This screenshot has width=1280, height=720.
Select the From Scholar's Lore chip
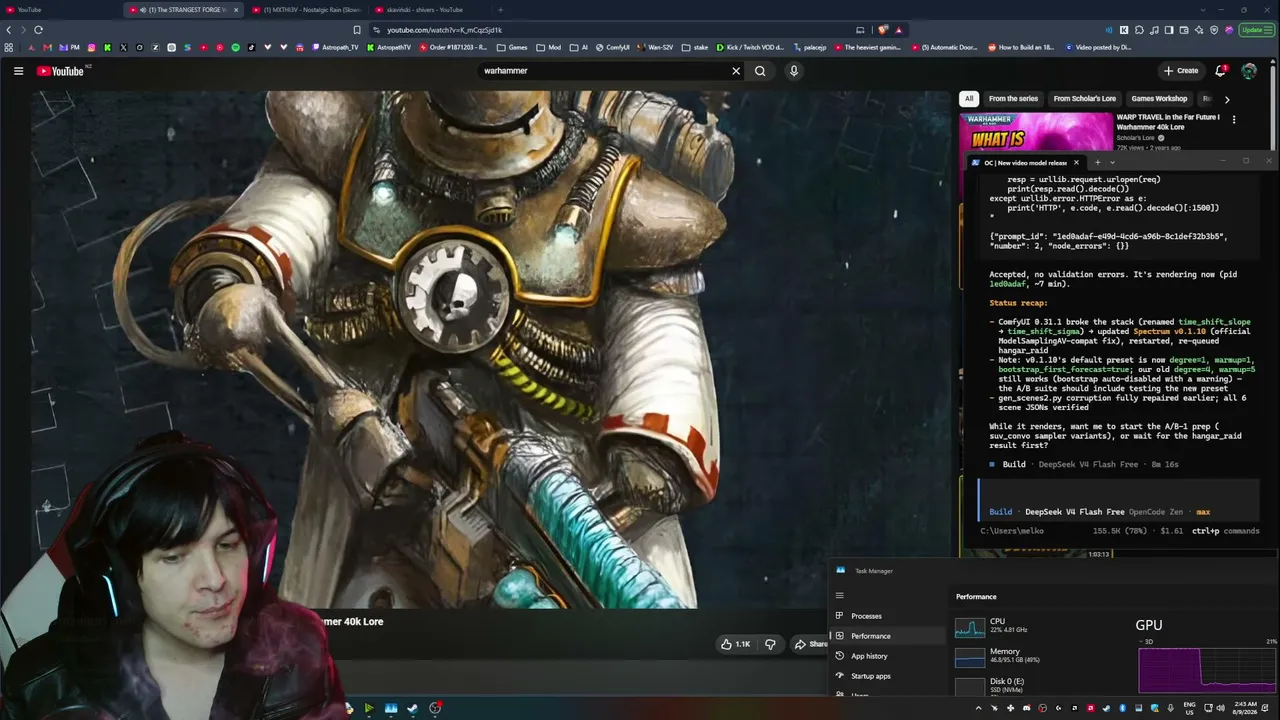coord(1084,99)
